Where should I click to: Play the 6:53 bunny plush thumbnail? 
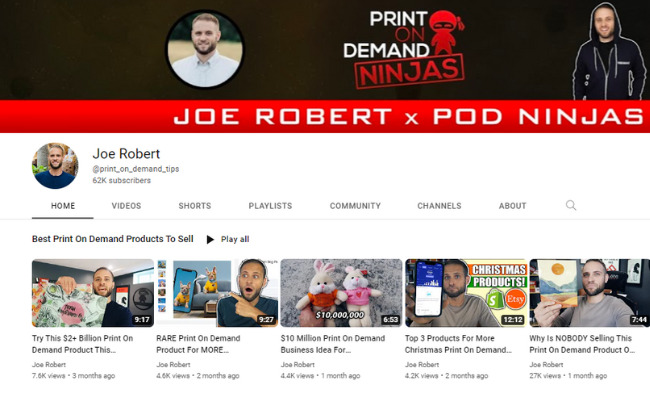[342, 293]
